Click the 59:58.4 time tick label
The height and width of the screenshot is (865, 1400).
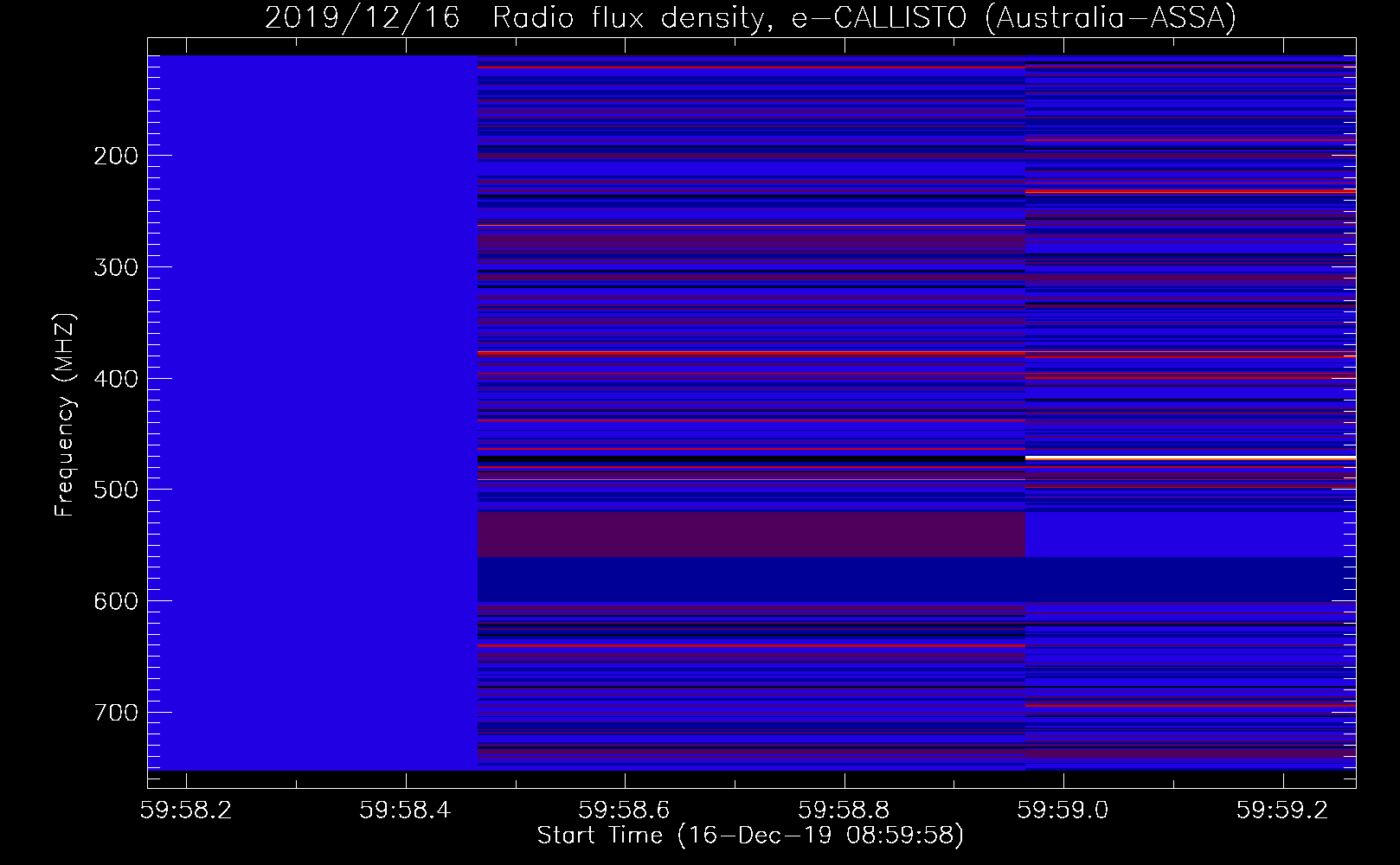(x=406, y=810)
